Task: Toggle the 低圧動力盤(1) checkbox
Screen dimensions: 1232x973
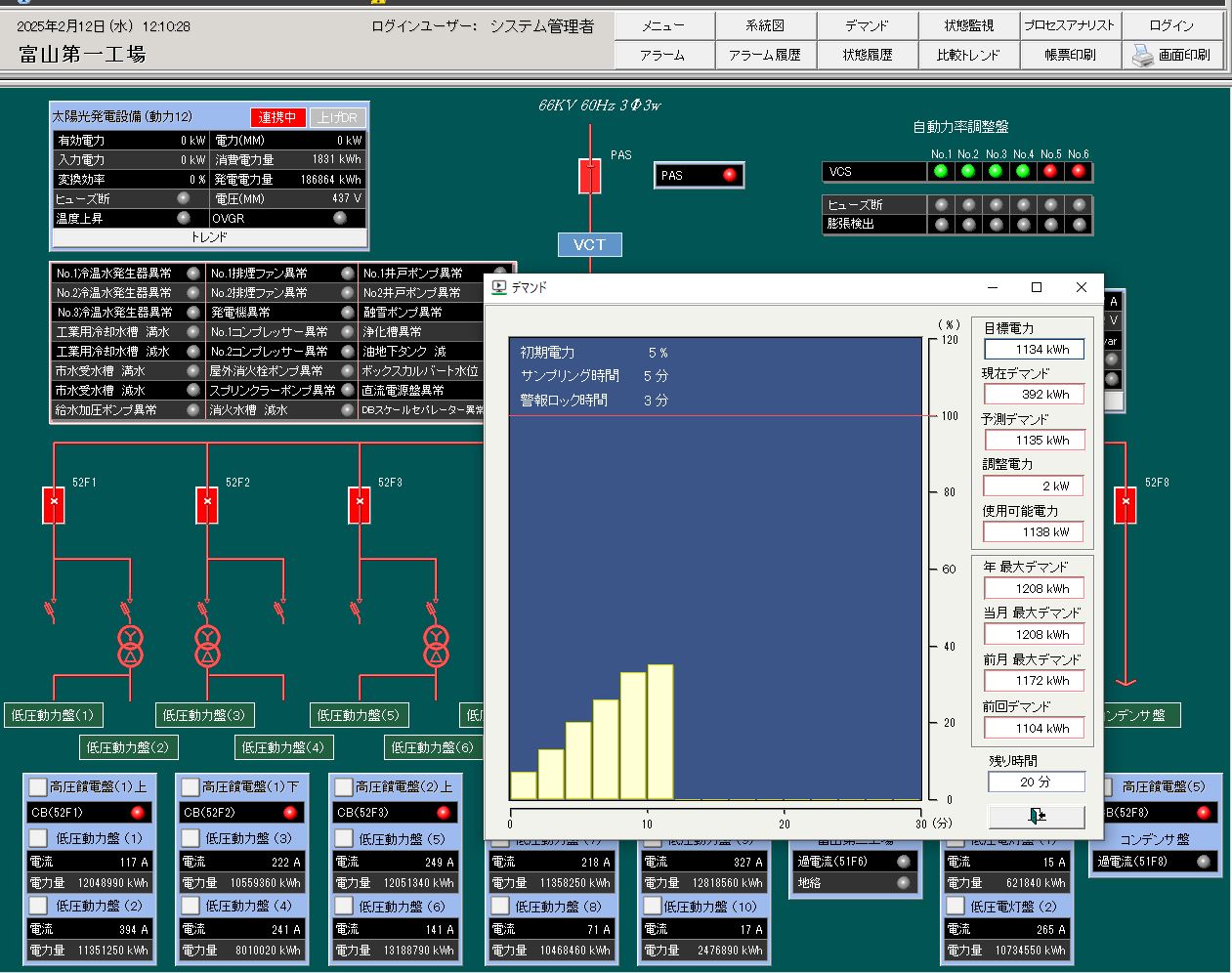Action: point(38,838)
